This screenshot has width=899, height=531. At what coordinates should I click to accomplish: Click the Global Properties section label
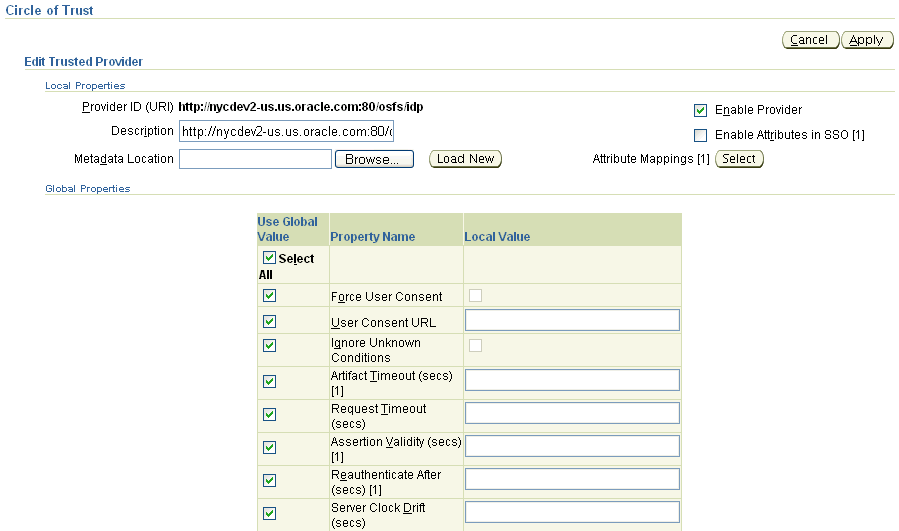tap(88, 189)
